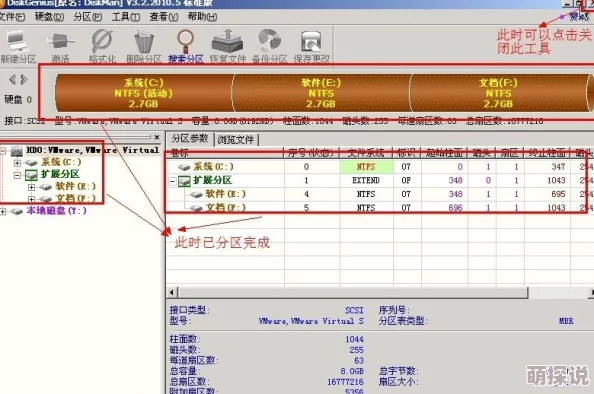This screenshot has height=394, width=594.
Task: Open the 查看(V) menu
Action: pyautogui.click(x=164, y=17)
